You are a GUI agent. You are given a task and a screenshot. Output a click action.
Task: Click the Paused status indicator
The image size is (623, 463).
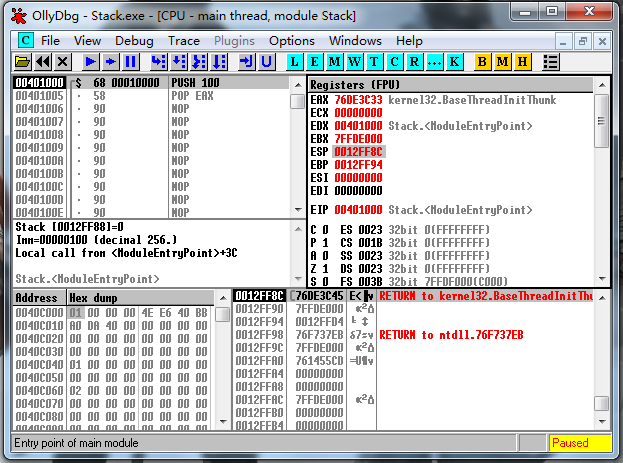point(579,443)
